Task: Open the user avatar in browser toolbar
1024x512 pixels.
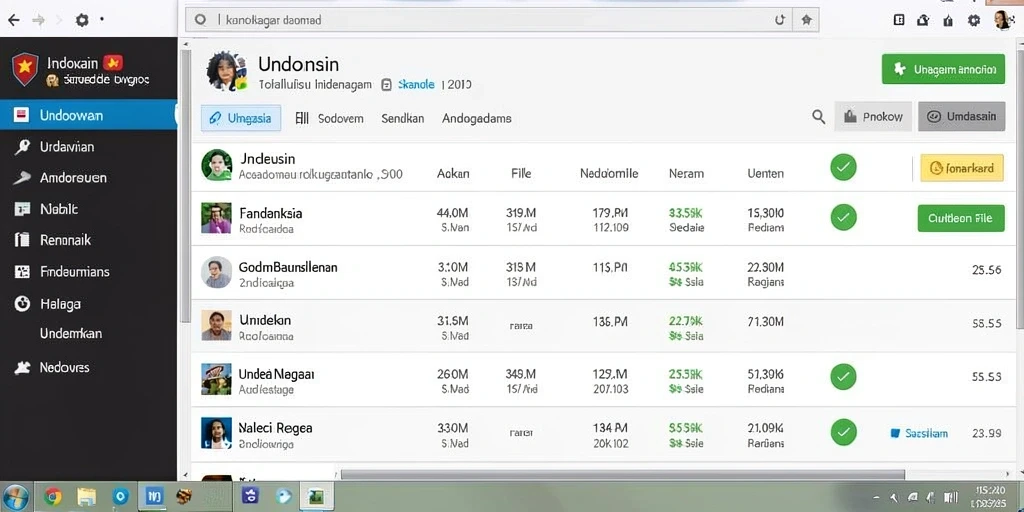Action: [x=1002, y=20]
